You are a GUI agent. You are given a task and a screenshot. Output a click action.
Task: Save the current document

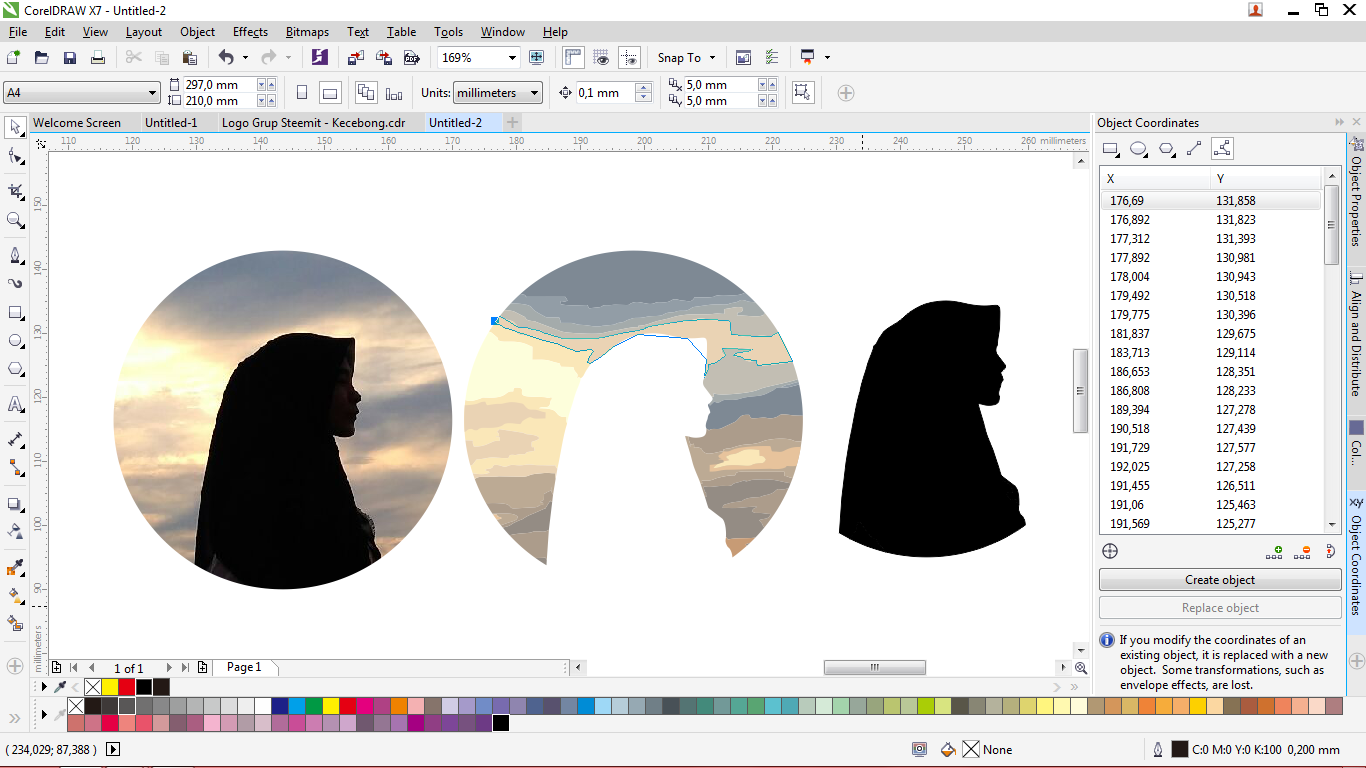(69, 58)
